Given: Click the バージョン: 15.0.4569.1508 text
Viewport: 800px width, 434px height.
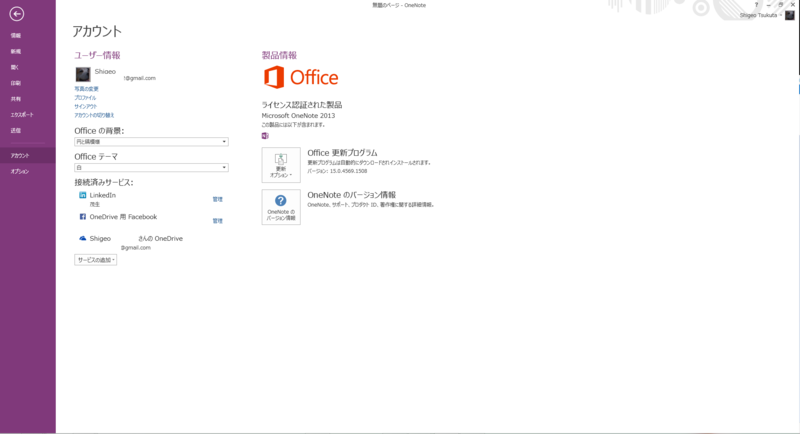Looking at the screenshot, I should point(337,171).
